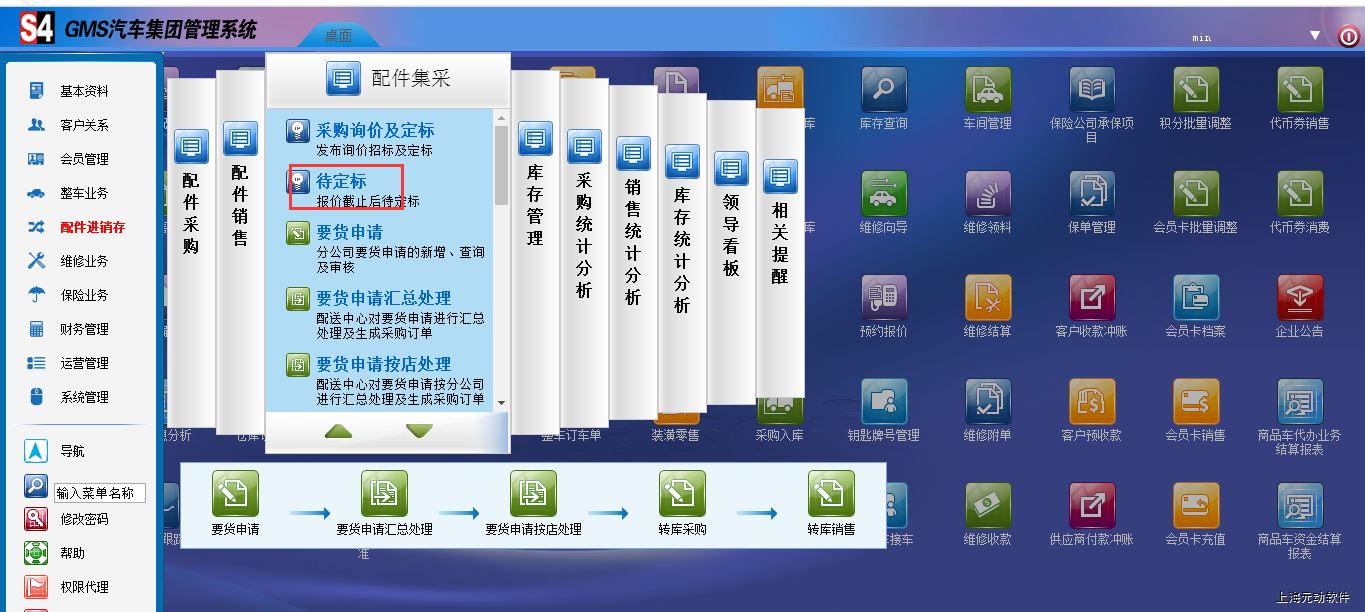Open 采购询价及定标 link
The width and height of the screenshot is (1365, 612).
pyautogui.click(x=375, y=131)
